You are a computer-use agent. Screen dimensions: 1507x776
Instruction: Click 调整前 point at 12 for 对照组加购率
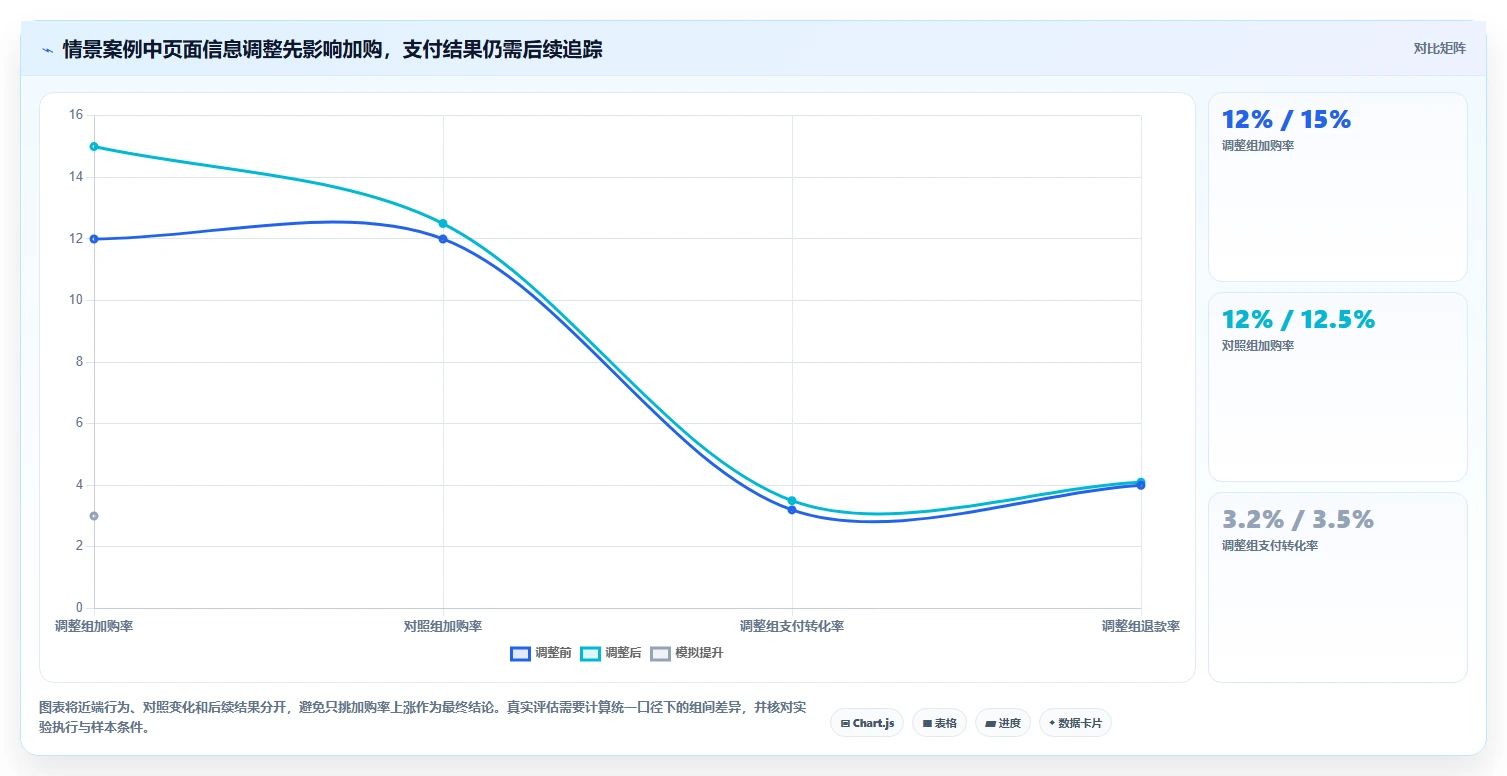443,239
